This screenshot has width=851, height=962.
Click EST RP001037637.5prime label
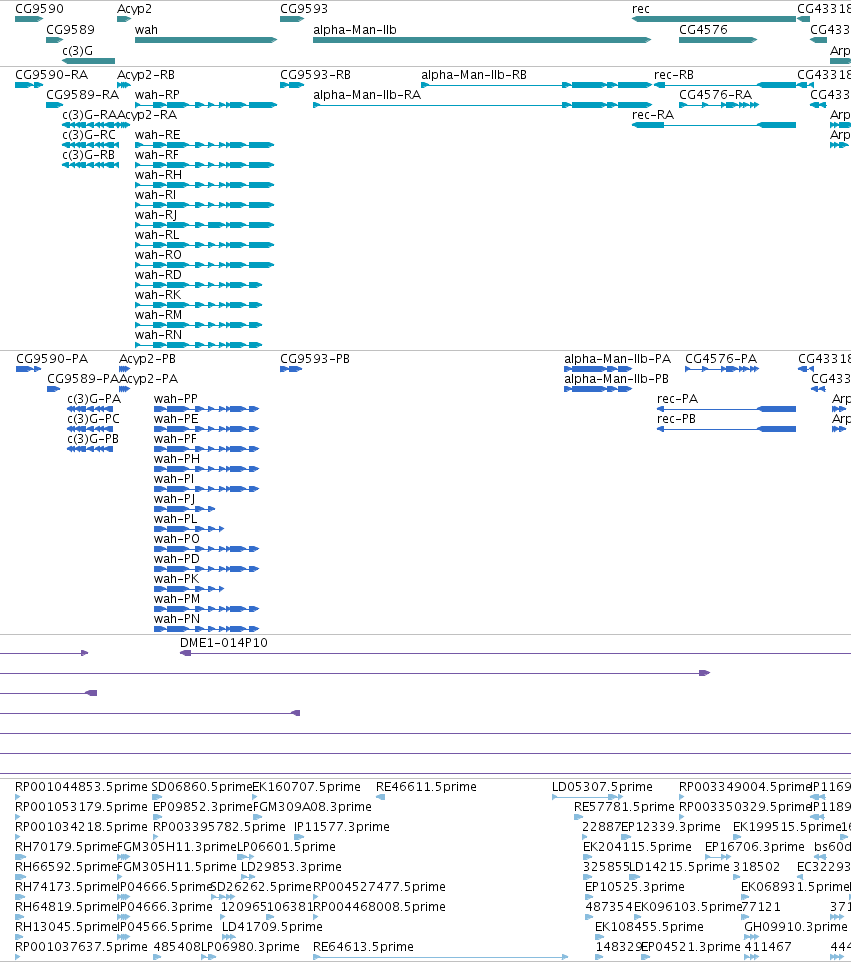click(x=81, y=947)
